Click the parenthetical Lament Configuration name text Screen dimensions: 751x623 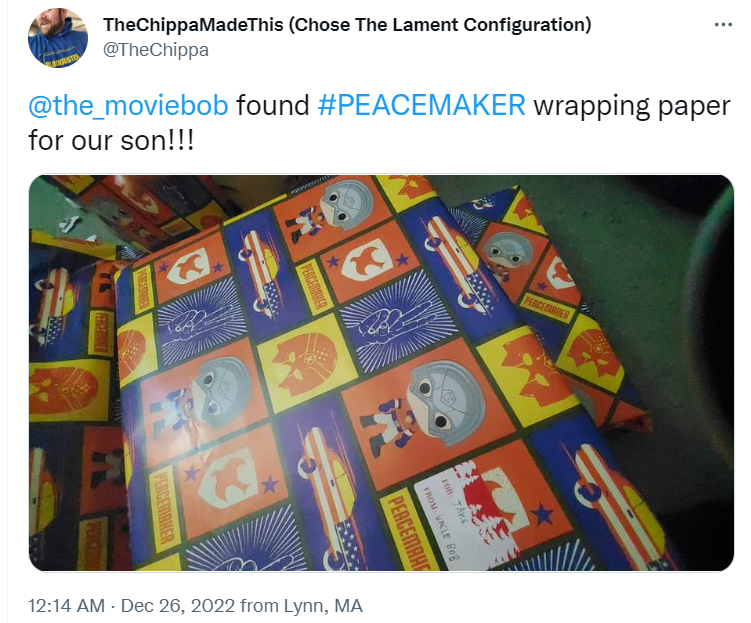[x=440, y=24]
